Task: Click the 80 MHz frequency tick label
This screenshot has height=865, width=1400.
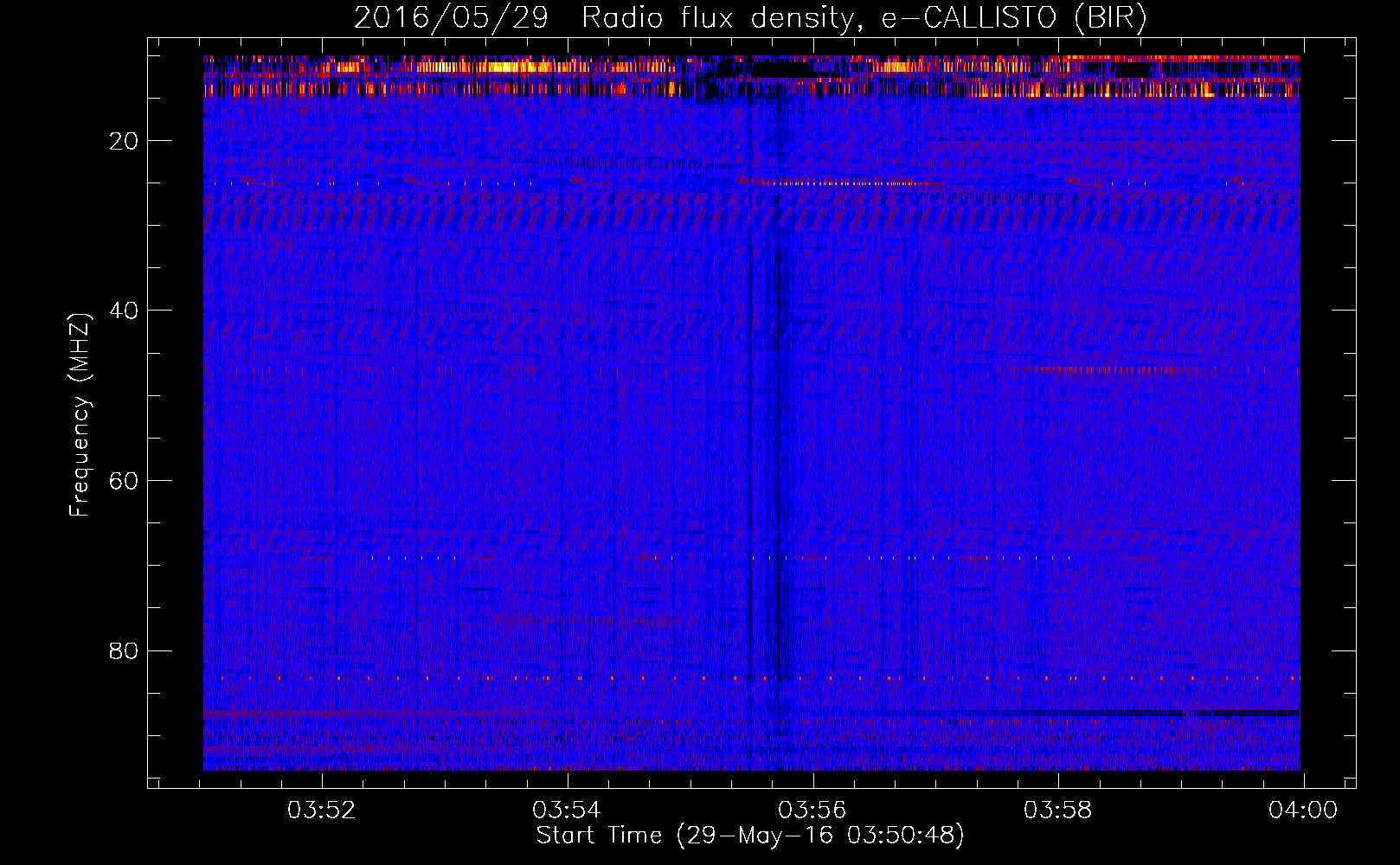Action: (x=125, y=650)
